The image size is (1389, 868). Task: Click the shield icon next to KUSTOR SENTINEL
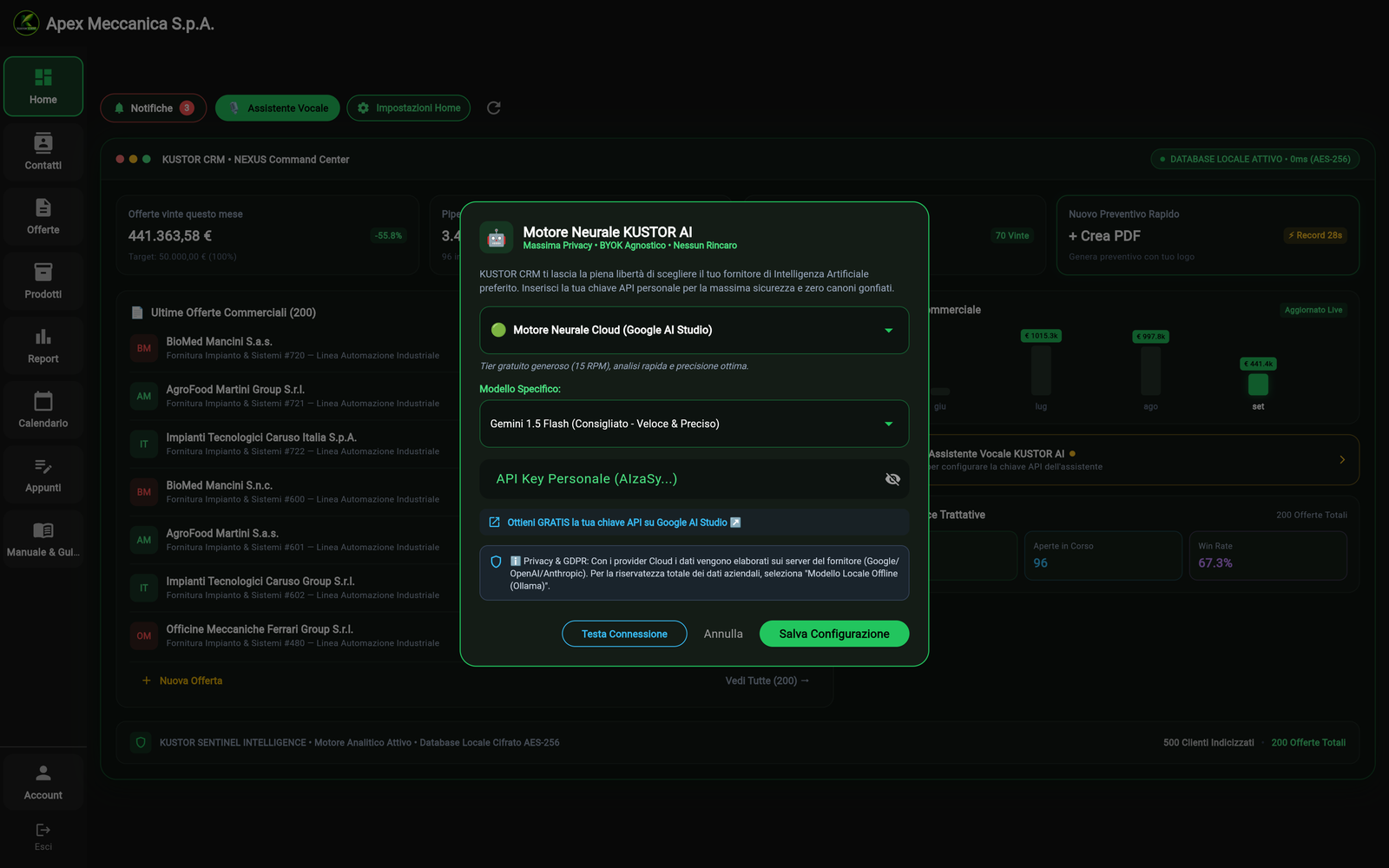pos(142,742)
